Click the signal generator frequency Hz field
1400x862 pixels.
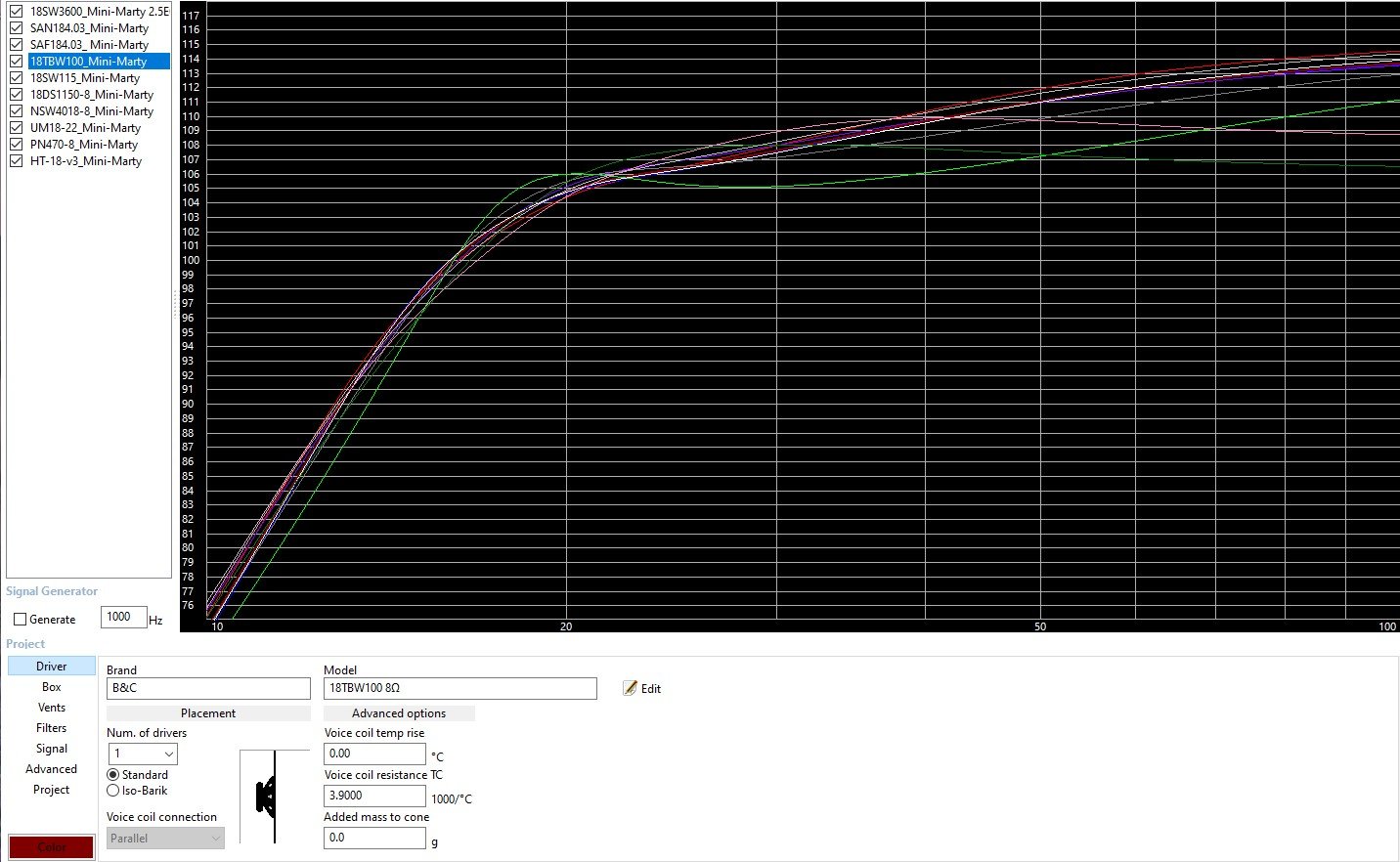pyautogui.click(x=123, y=617)
